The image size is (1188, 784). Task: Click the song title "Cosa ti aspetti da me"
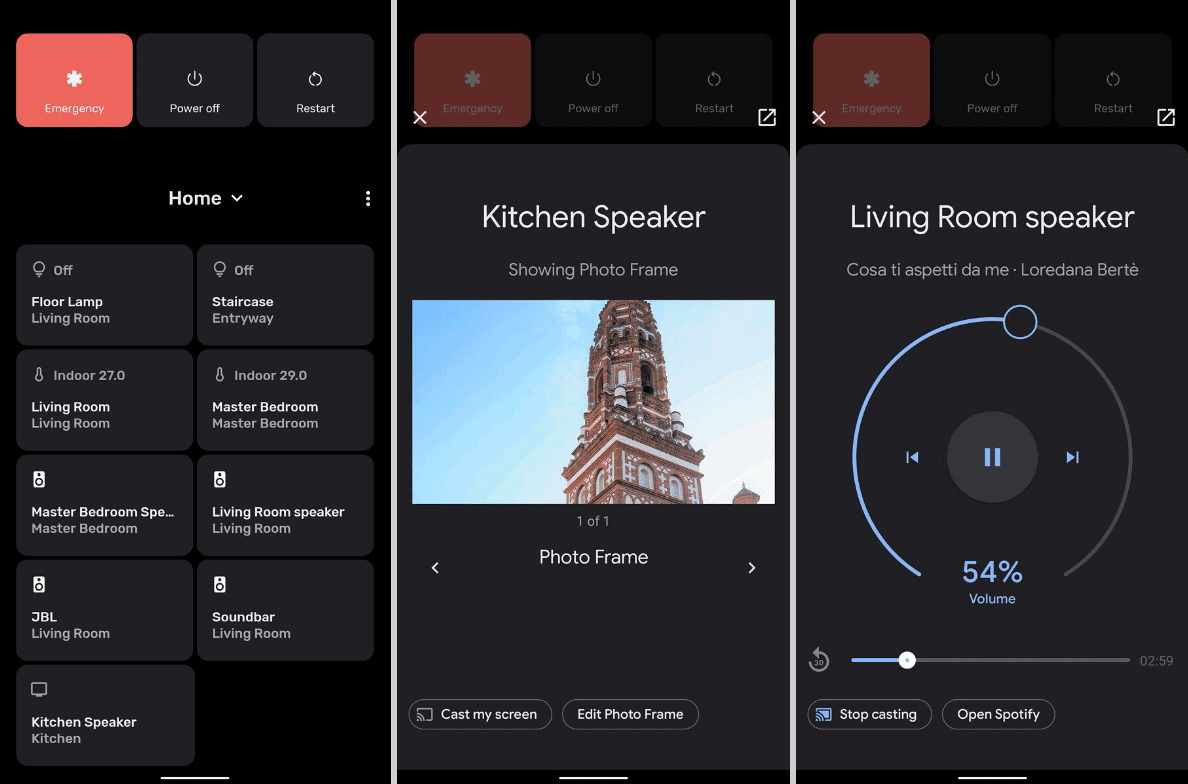tap(927, 270)
